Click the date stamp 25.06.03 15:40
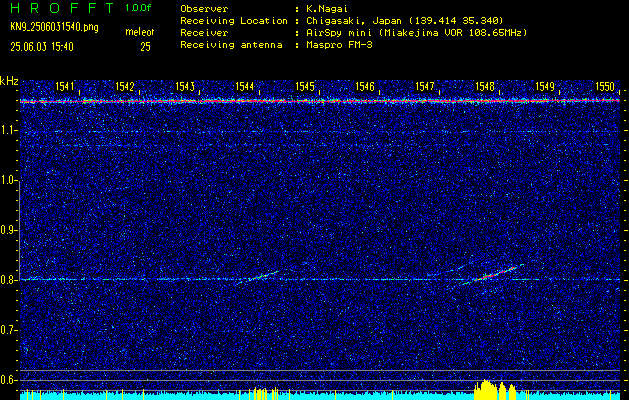The width and height of the screenshot is (629, 400). tap(42, 47)
